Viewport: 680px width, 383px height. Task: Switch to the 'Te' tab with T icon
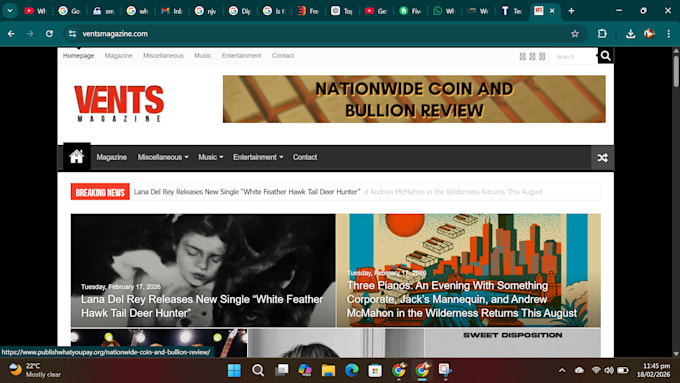(512, 11)
